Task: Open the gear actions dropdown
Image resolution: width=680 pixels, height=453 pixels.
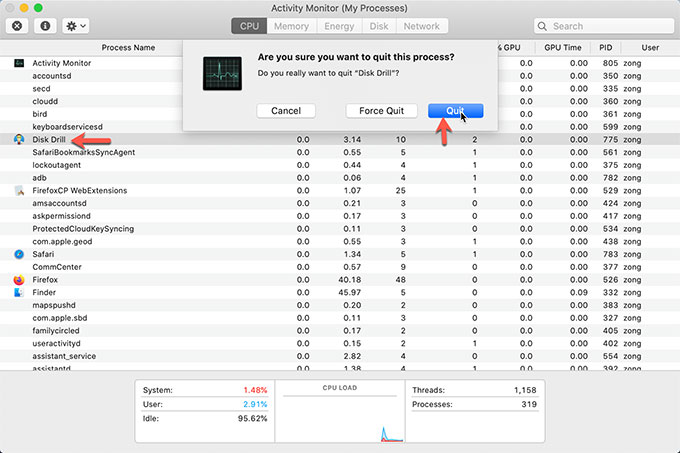Action: tap(75, 26)
